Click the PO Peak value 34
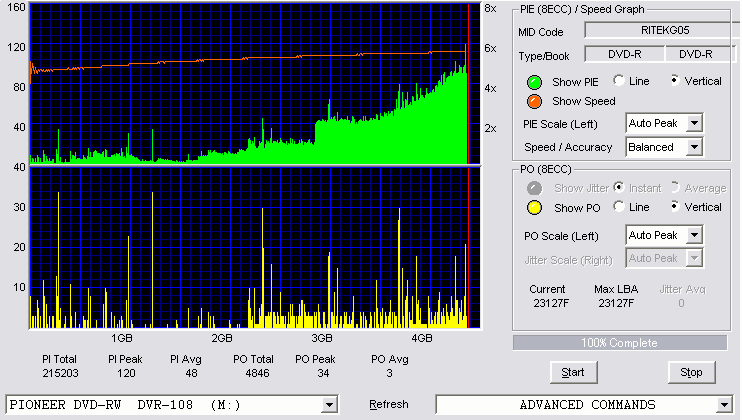The height and width of the screenshot is (420, 742). point(323,373)
